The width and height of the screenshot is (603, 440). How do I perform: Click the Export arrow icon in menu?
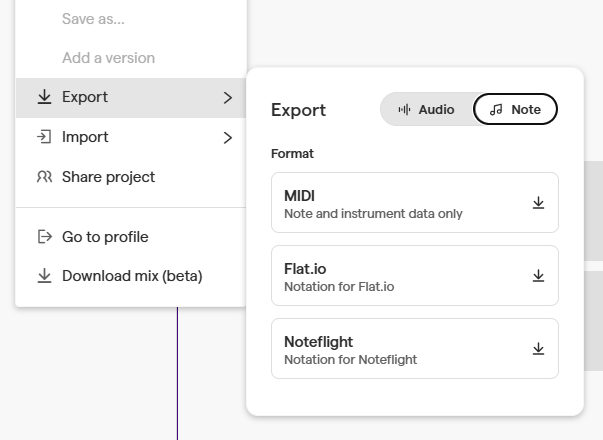pyautogui.click(x=44, y=98)
